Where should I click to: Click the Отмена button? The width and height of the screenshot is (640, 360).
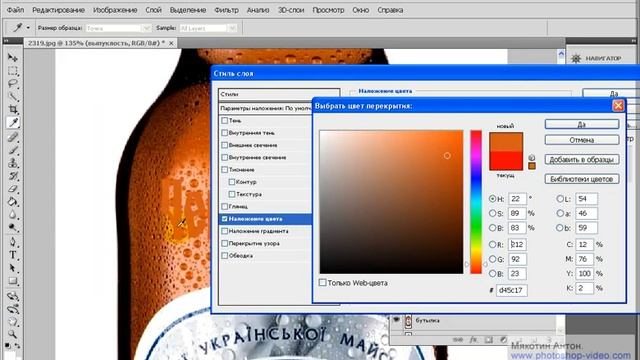[x=582, y=140]
